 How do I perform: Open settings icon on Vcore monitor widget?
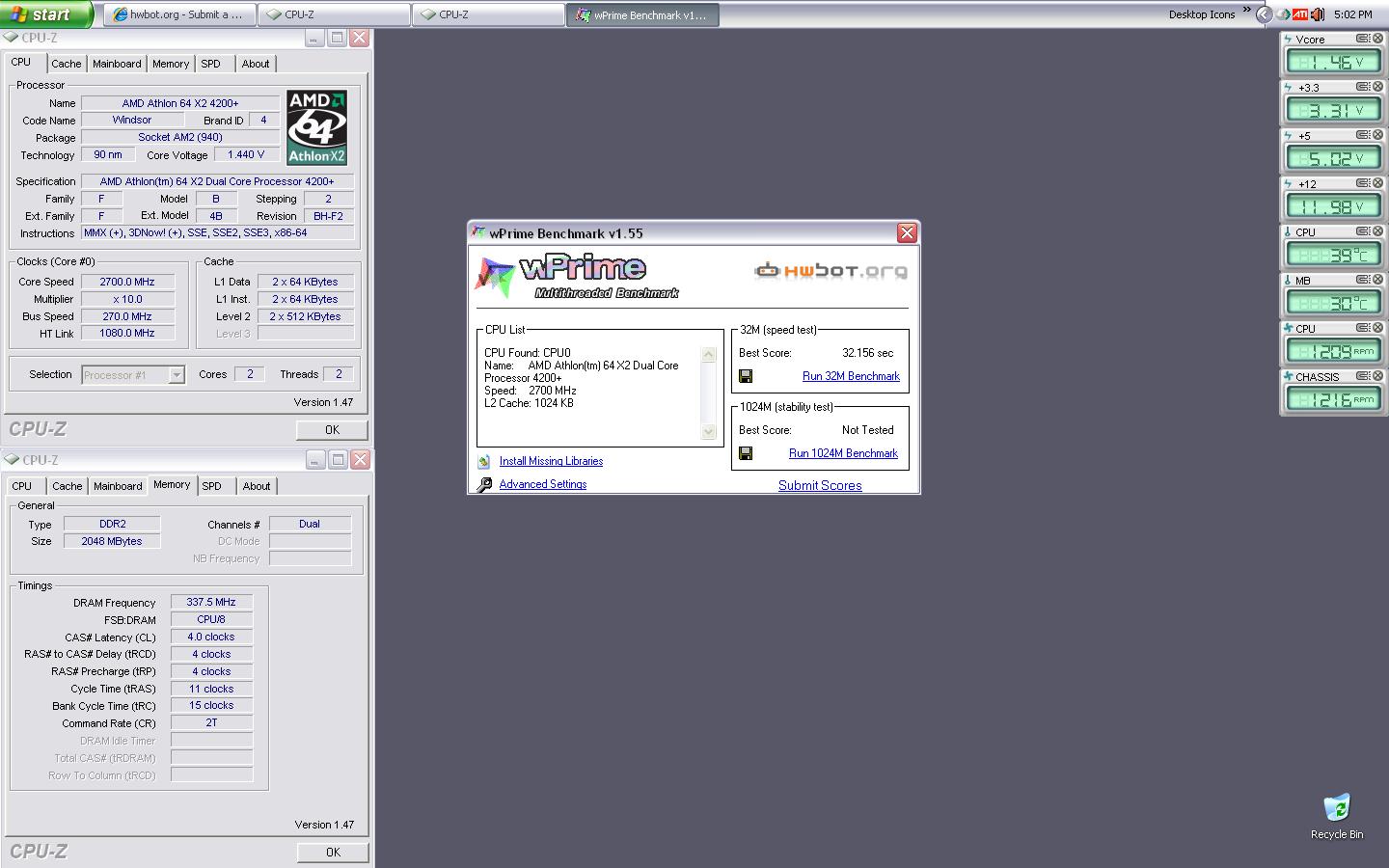(x=1363, y=39)
